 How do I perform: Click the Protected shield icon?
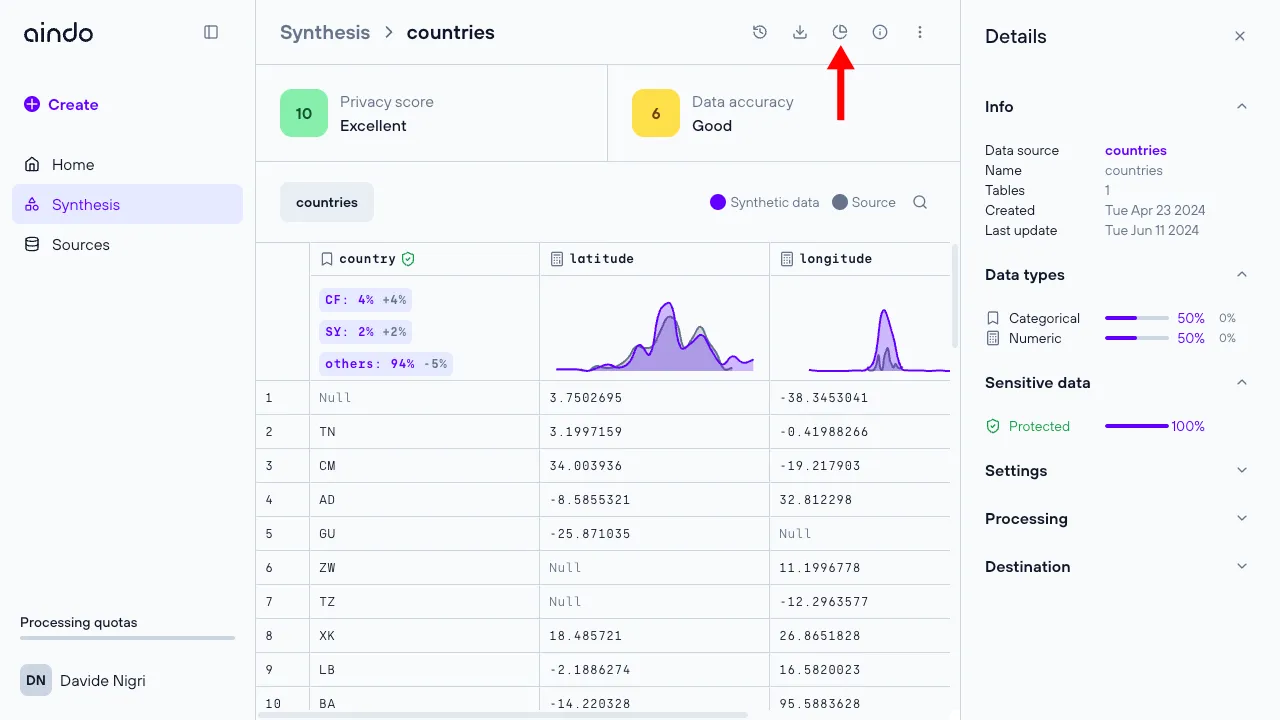click(993, 426)
